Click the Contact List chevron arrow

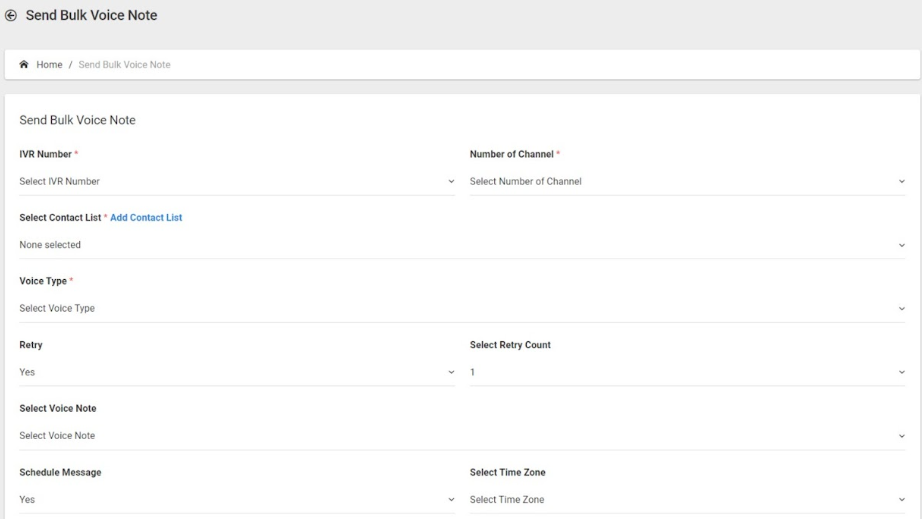tap(901, 245)
